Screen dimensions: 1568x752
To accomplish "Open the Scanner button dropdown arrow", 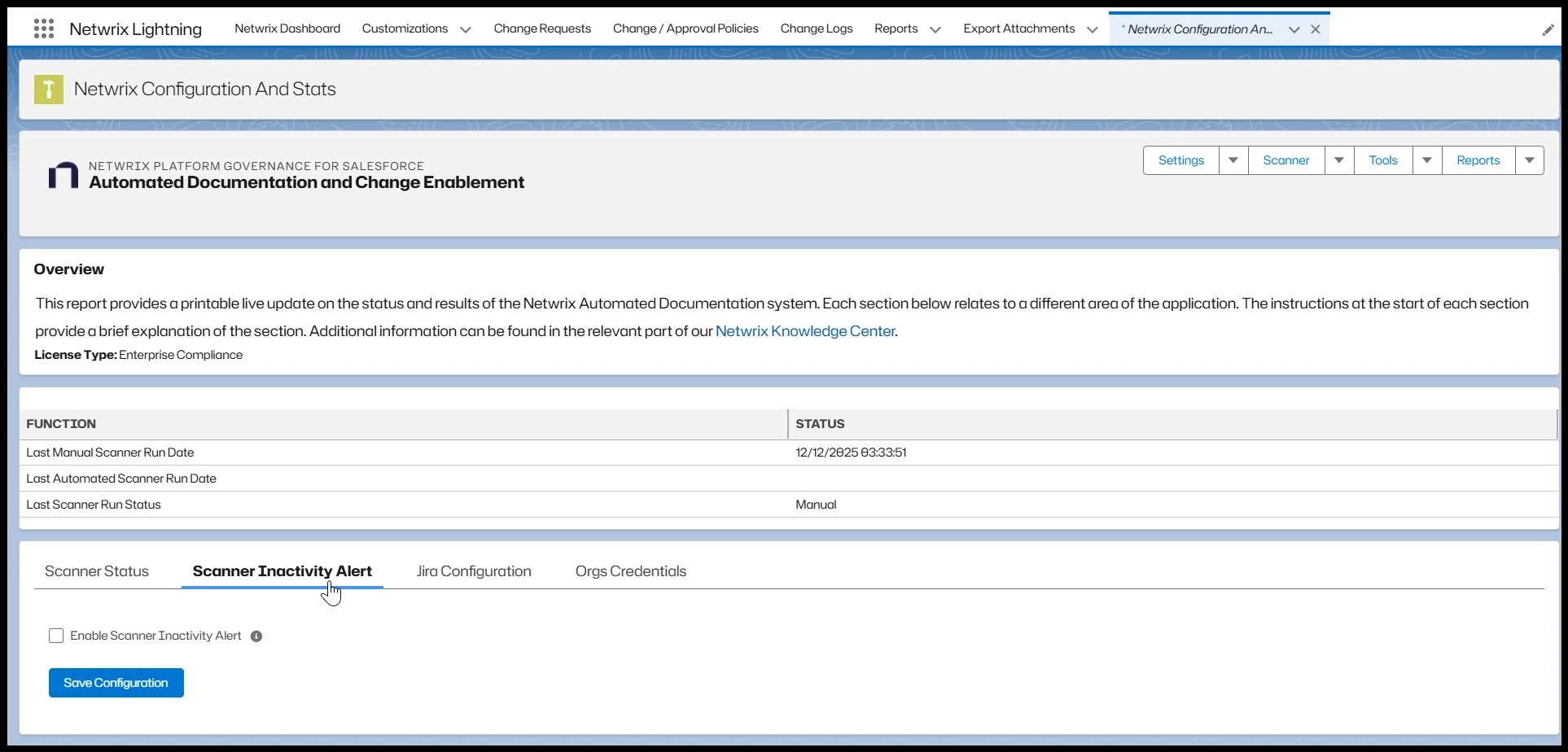I will pyautogui.click(x=1339, y=160).
